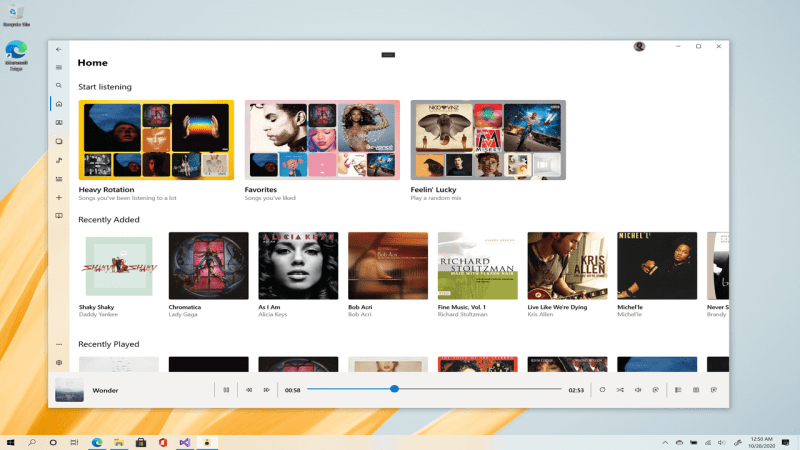800x450 pixels.
Task: Expand the hidden system tray icons chevron
Action: (665, 442)
